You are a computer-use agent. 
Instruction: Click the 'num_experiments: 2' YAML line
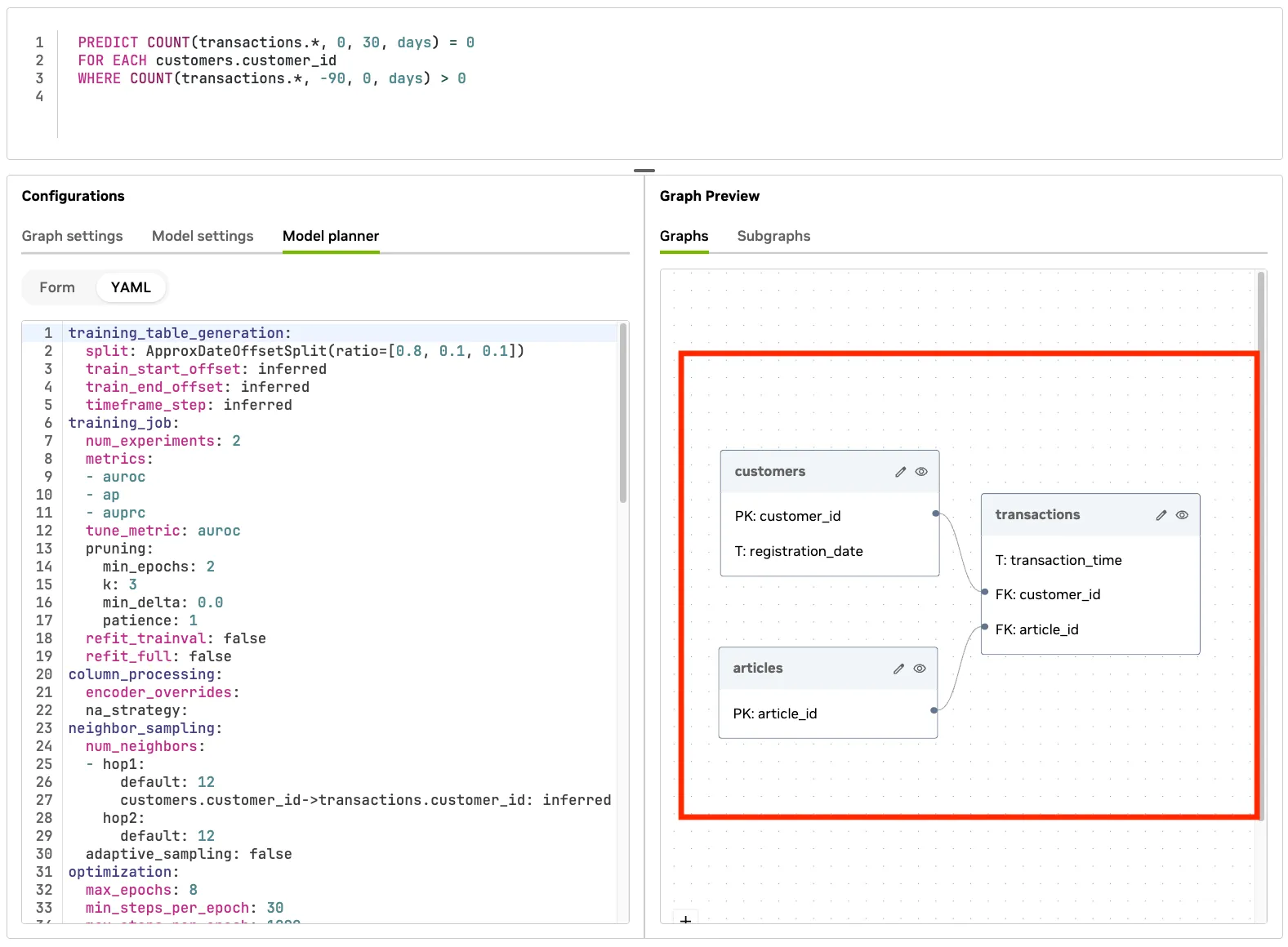[163, 441]
